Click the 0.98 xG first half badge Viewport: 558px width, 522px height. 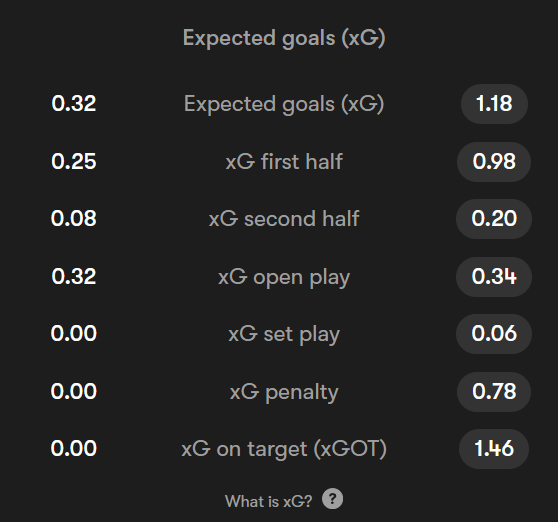click(494, 162)
